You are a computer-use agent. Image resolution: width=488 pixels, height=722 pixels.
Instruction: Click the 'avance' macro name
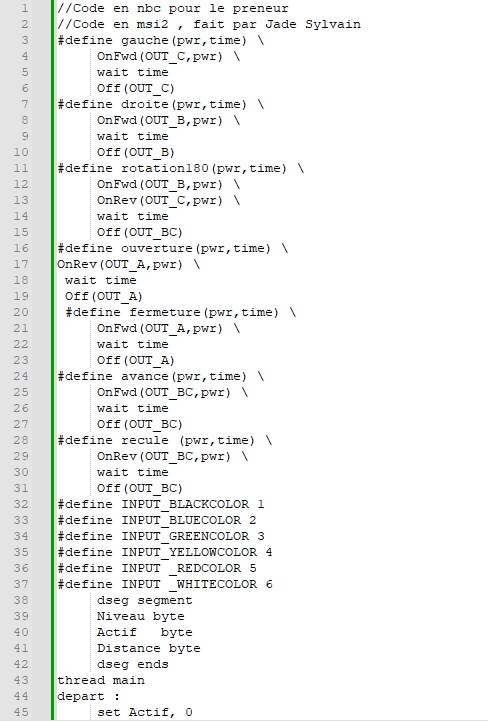[145, 377]
